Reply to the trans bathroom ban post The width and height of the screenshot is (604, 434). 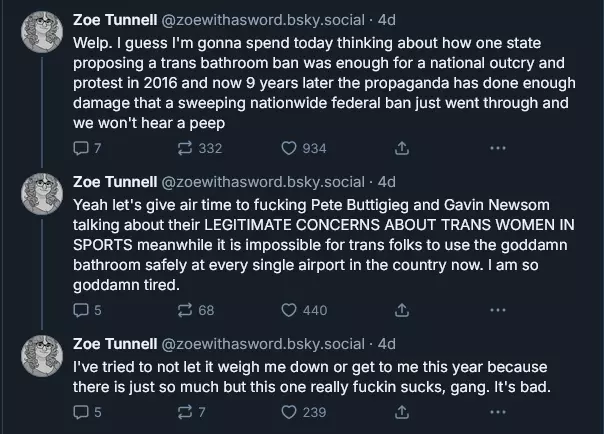tap(82, 148)
